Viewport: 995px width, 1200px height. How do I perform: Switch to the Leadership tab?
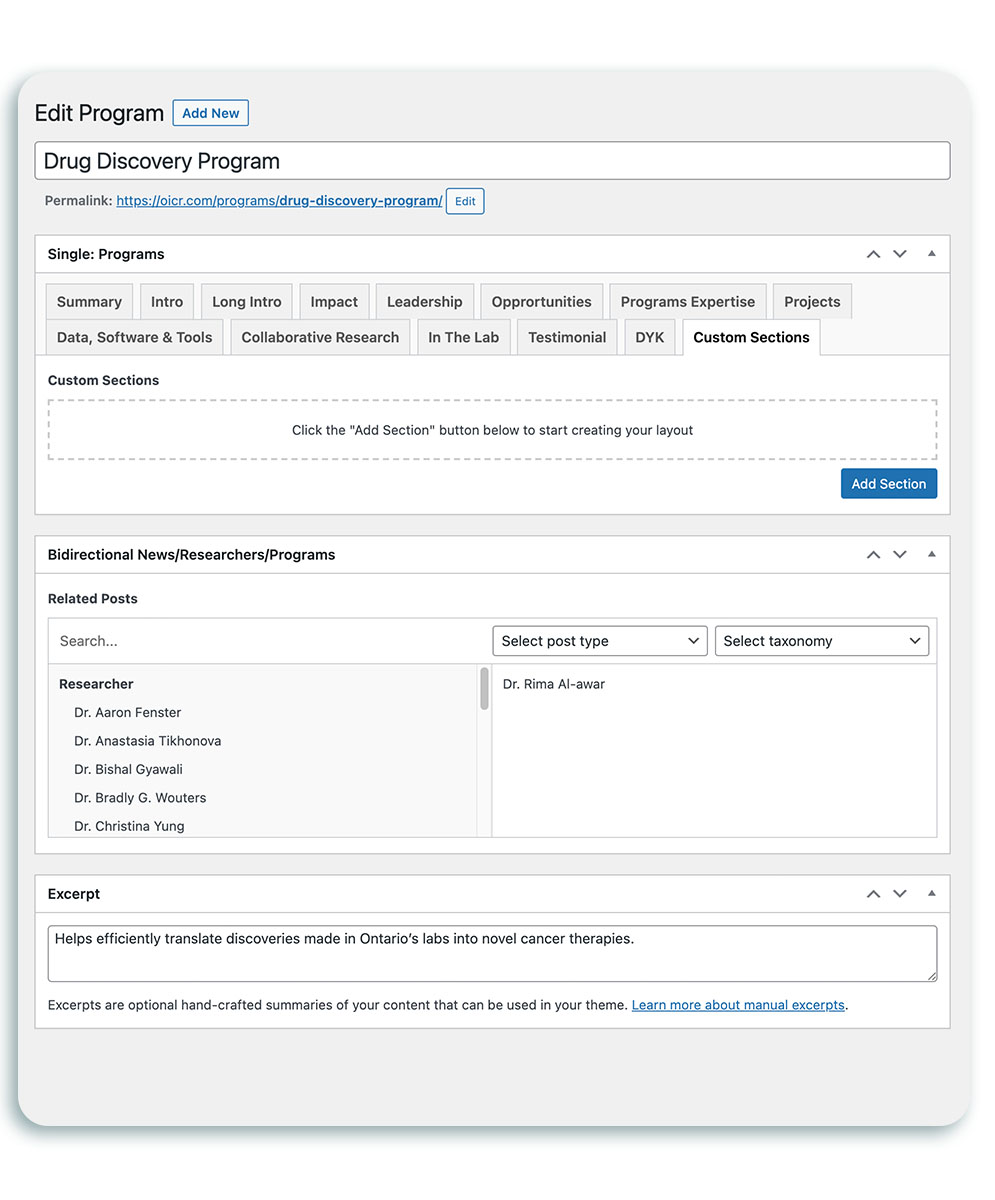[x=424, y=302]
